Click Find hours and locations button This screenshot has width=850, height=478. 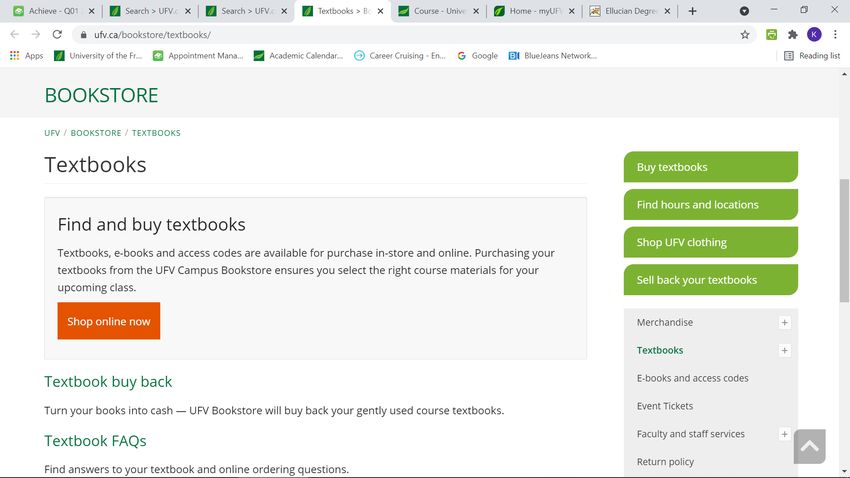[x=711, y=204]
